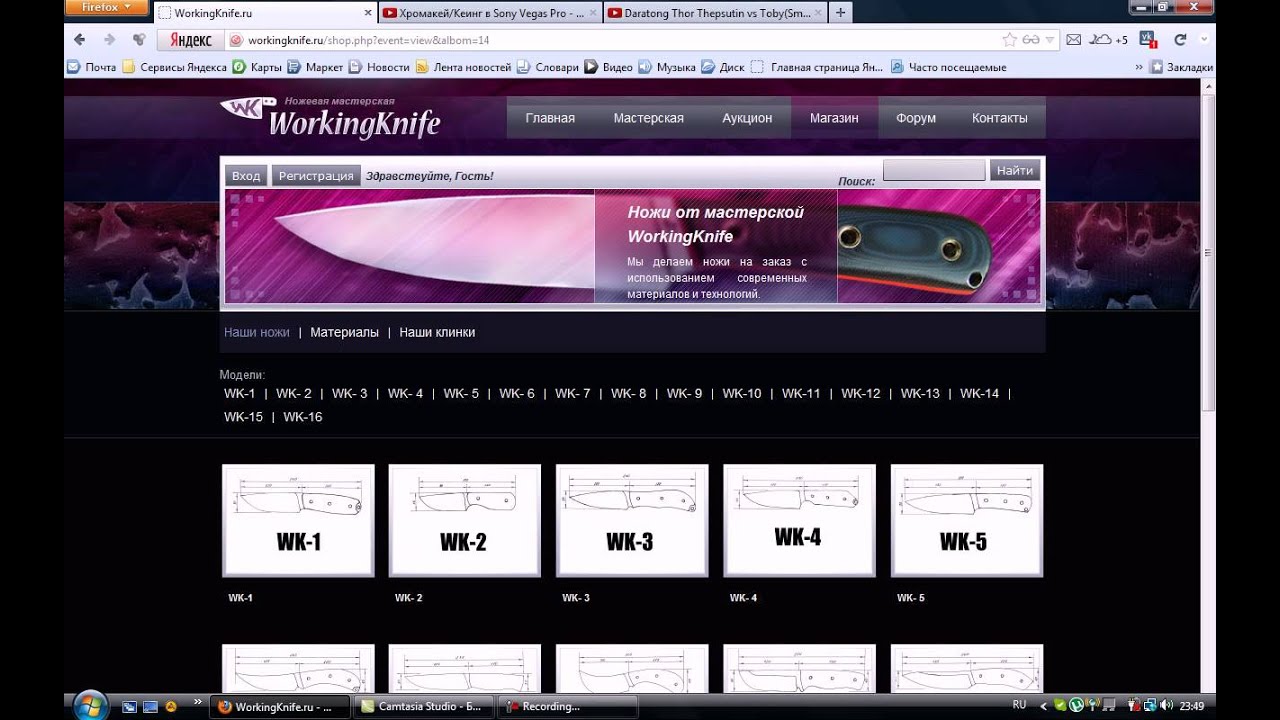Open the Магазин site menu item
1280x720 pixels.
pyautogui.click(x=834, y=118)
